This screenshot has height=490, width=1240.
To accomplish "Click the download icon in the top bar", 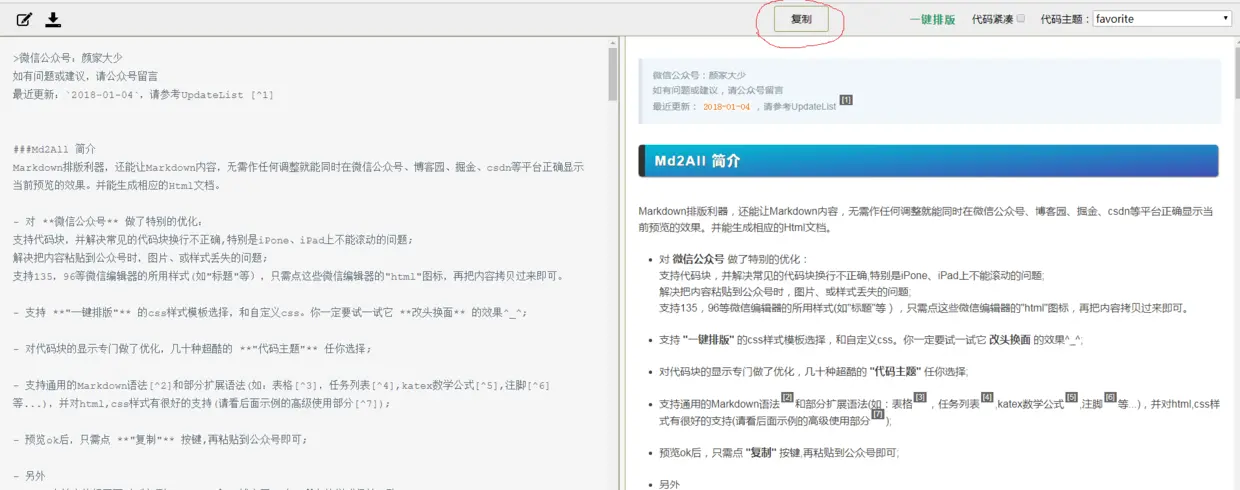I will (54, 19).
